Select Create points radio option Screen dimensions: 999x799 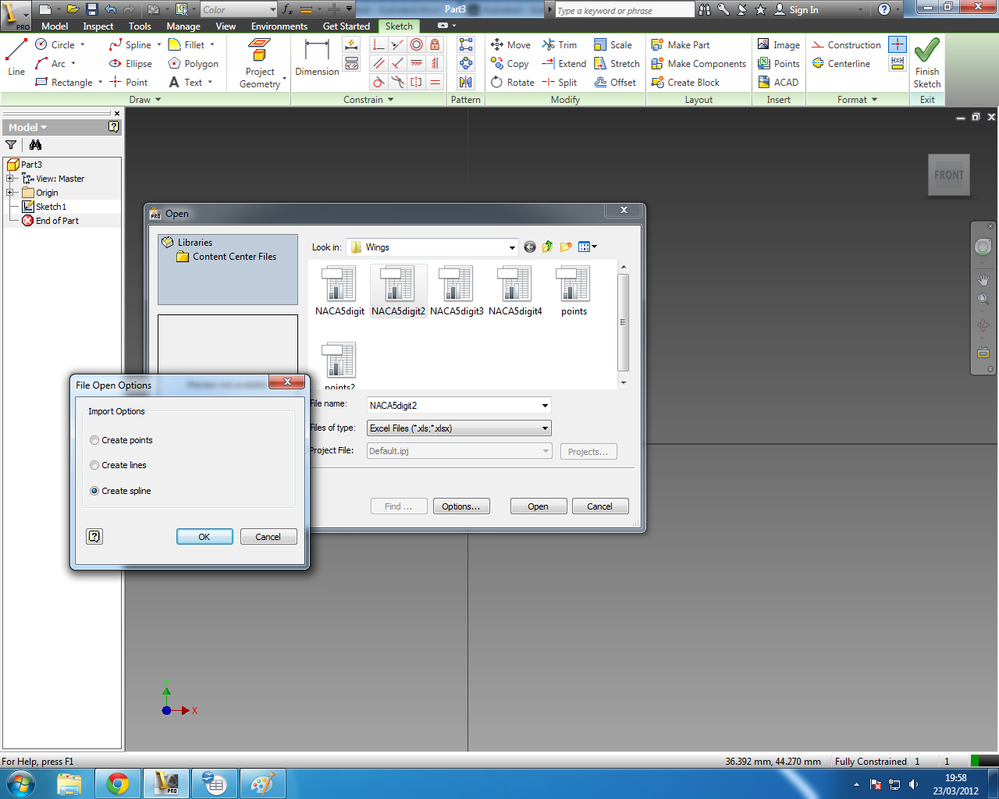[x=94, y=440]
